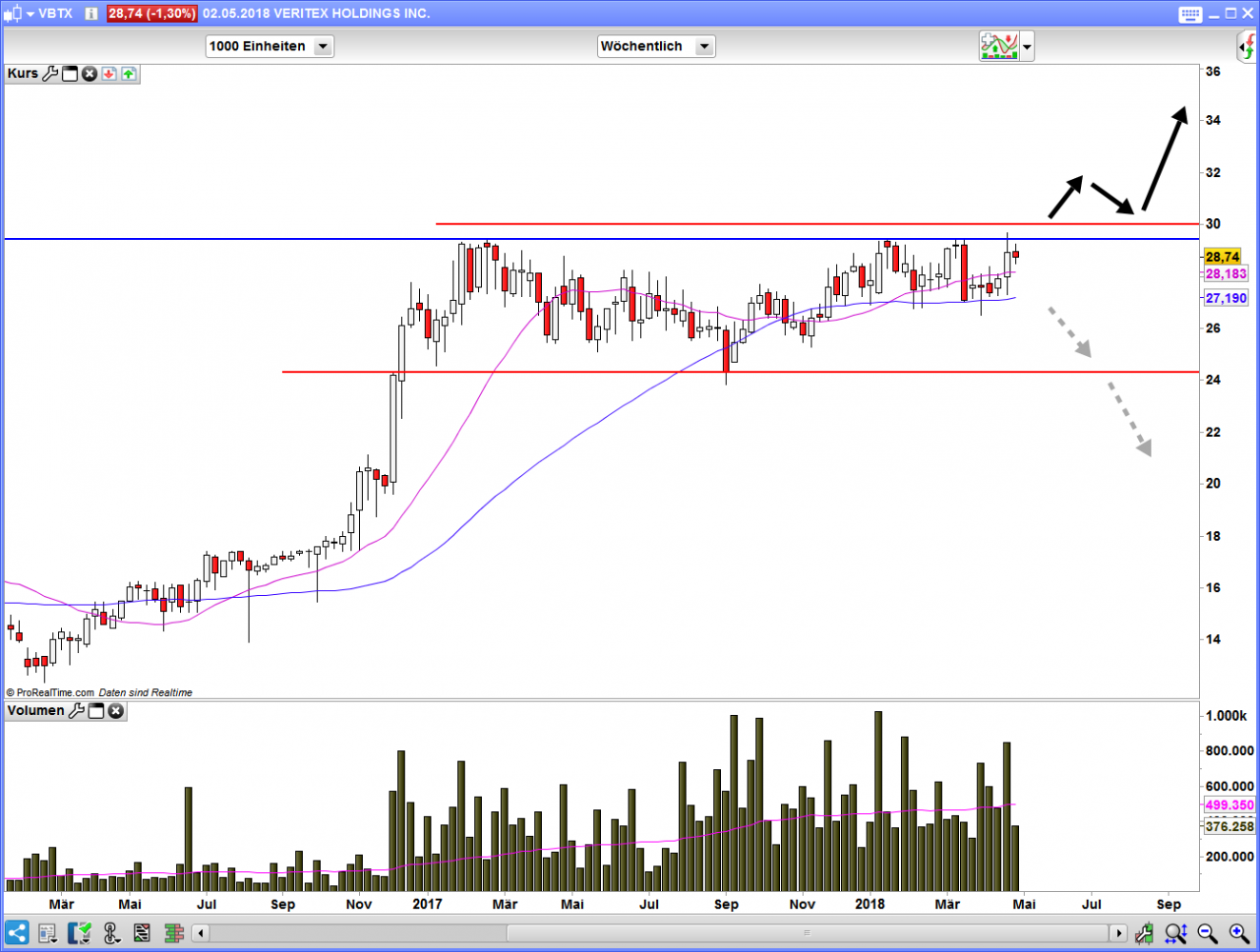Open the 1000 Einheiten dropdown
The image size is (1260, 952).
point(323,46)
